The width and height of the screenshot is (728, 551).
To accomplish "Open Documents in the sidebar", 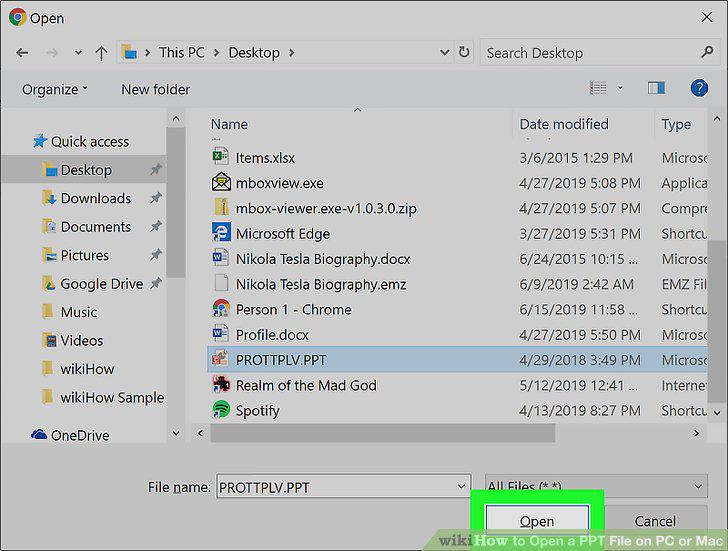I will (86, 227).
